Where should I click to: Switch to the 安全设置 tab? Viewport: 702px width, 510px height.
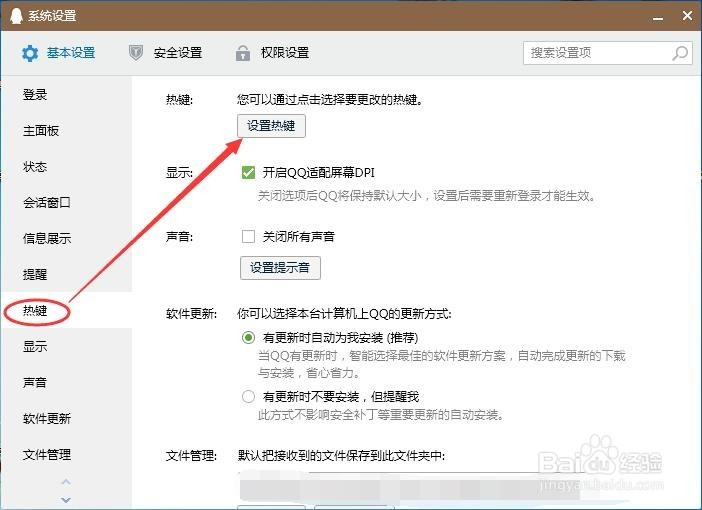tap(166, 53)
